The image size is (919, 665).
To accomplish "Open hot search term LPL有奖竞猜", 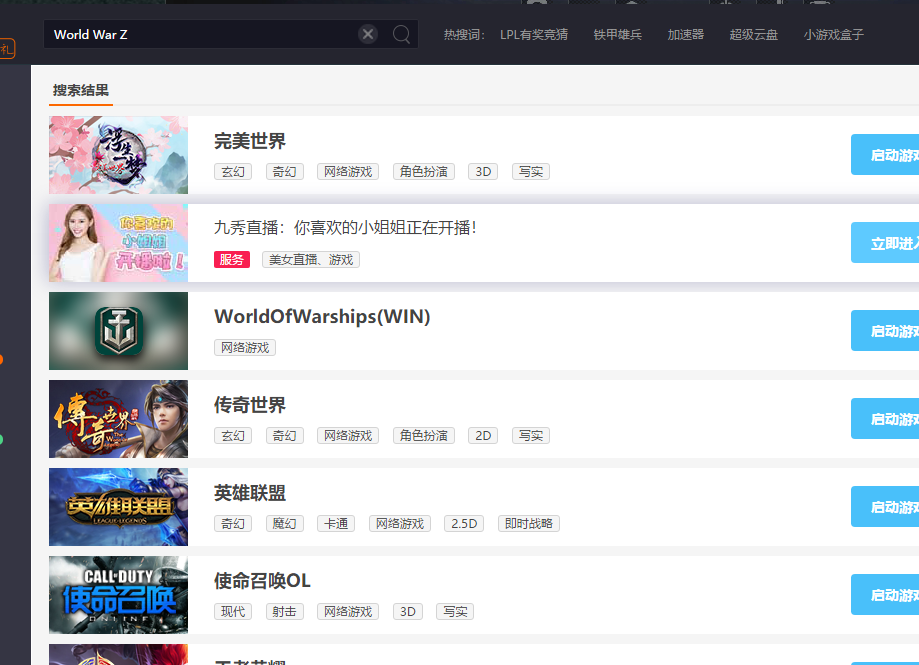I will (x=534, y=35).
